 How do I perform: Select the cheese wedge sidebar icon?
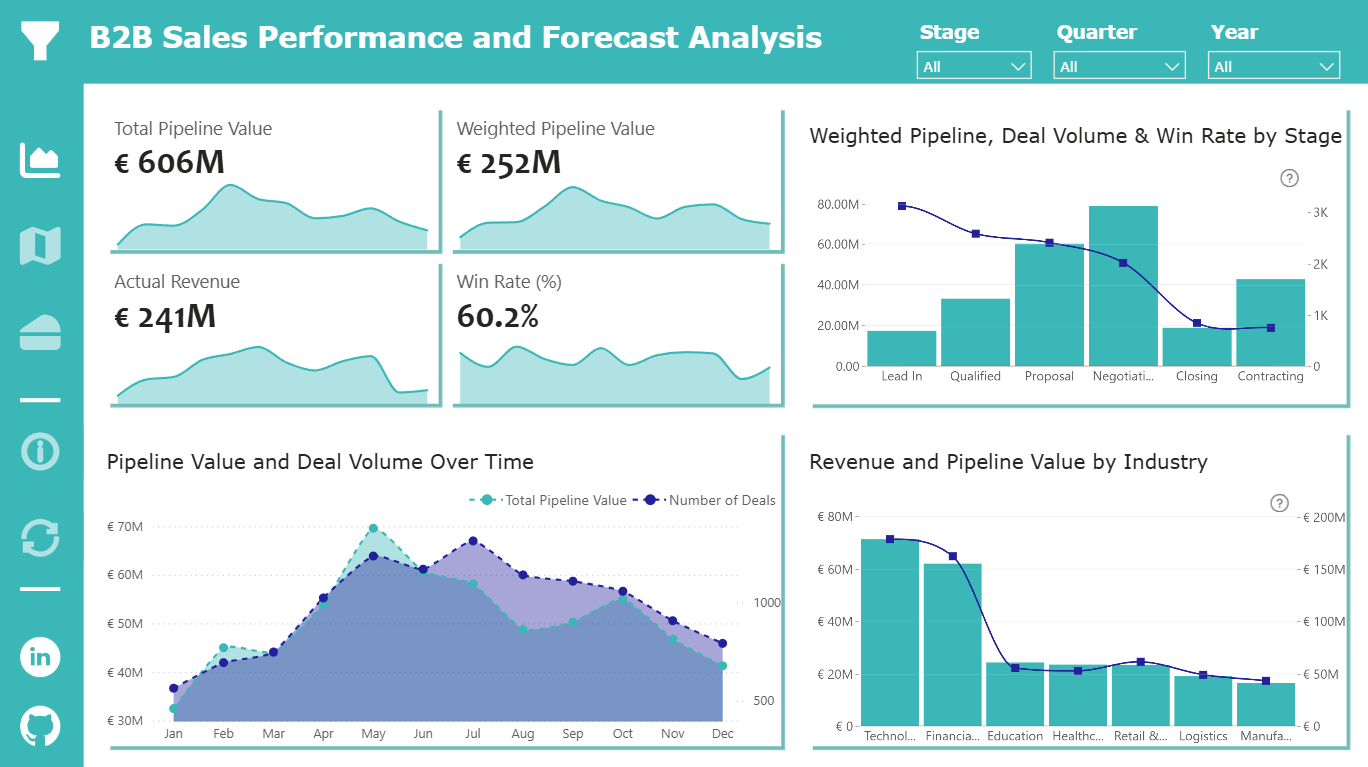point(41,332)
